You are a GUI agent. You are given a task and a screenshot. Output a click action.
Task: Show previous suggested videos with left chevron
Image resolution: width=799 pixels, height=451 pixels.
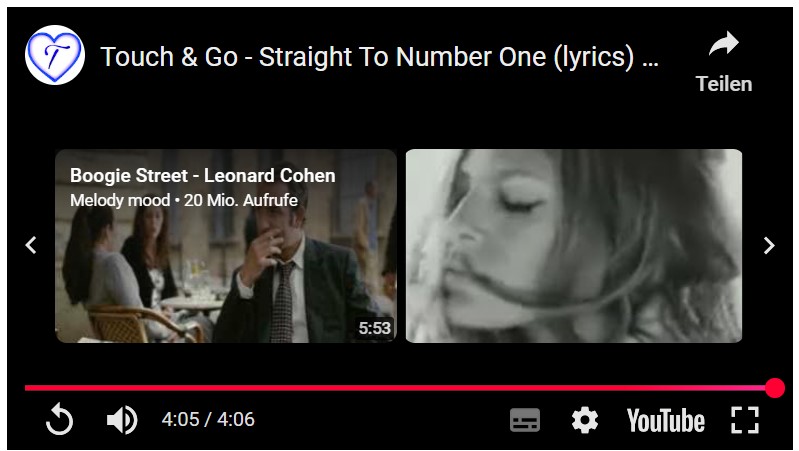coord(31,245)
